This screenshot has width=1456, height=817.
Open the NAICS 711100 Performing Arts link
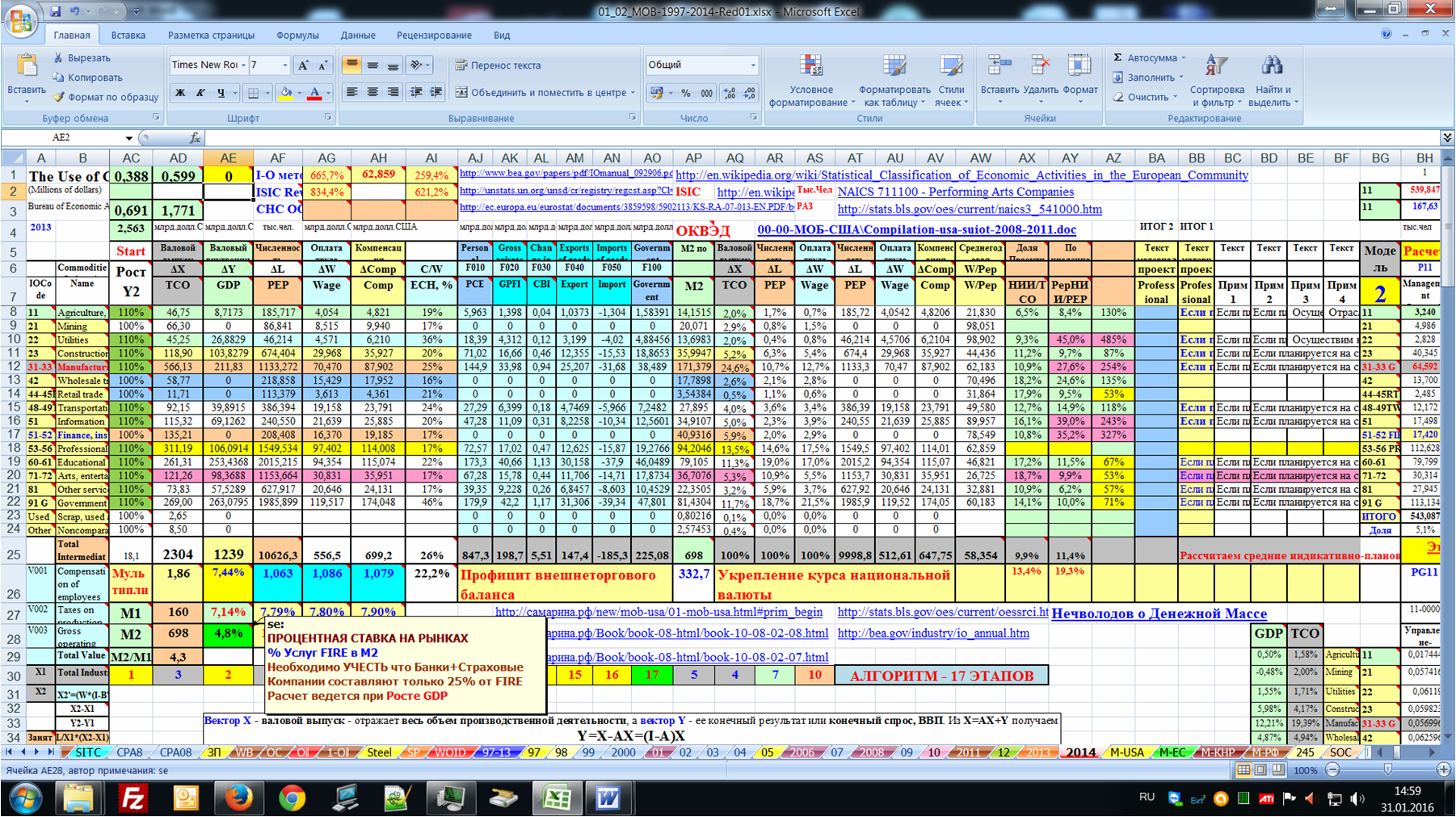(955, 192)
